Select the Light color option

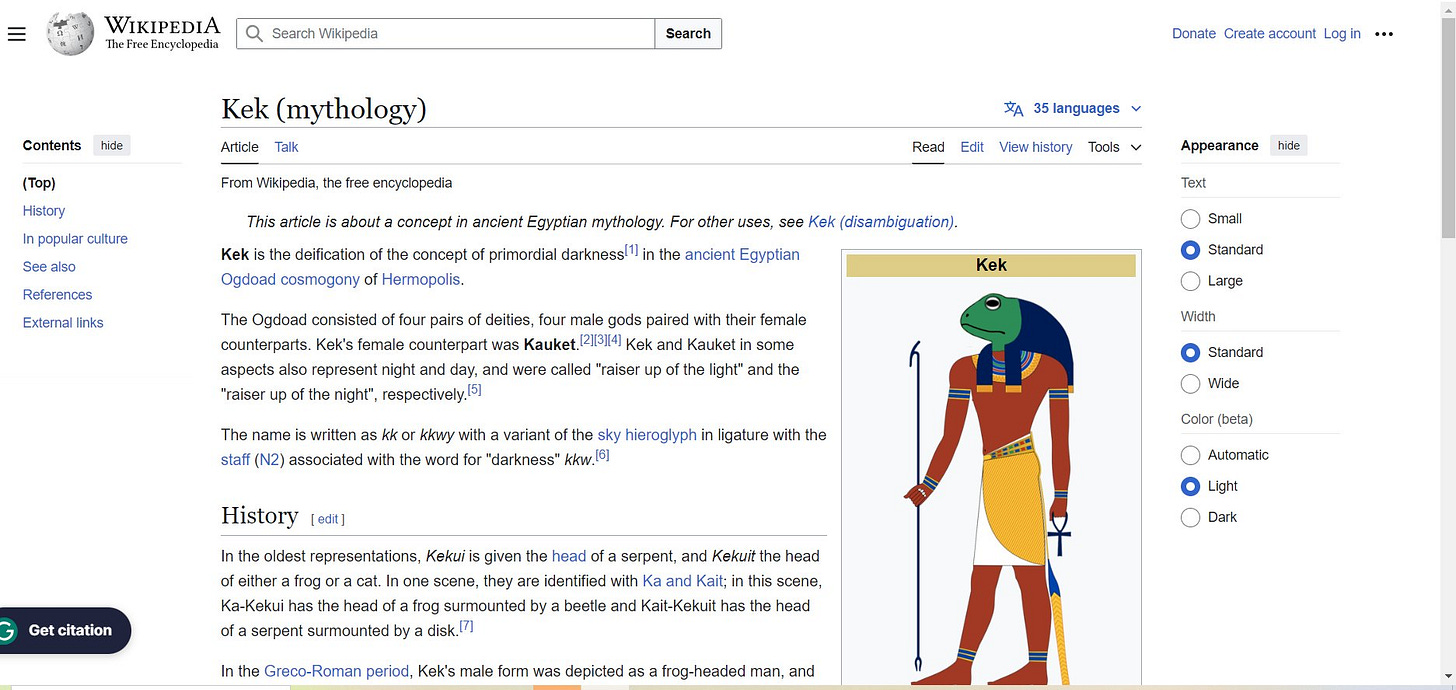pyautogui.click(x=1190, y=486)
